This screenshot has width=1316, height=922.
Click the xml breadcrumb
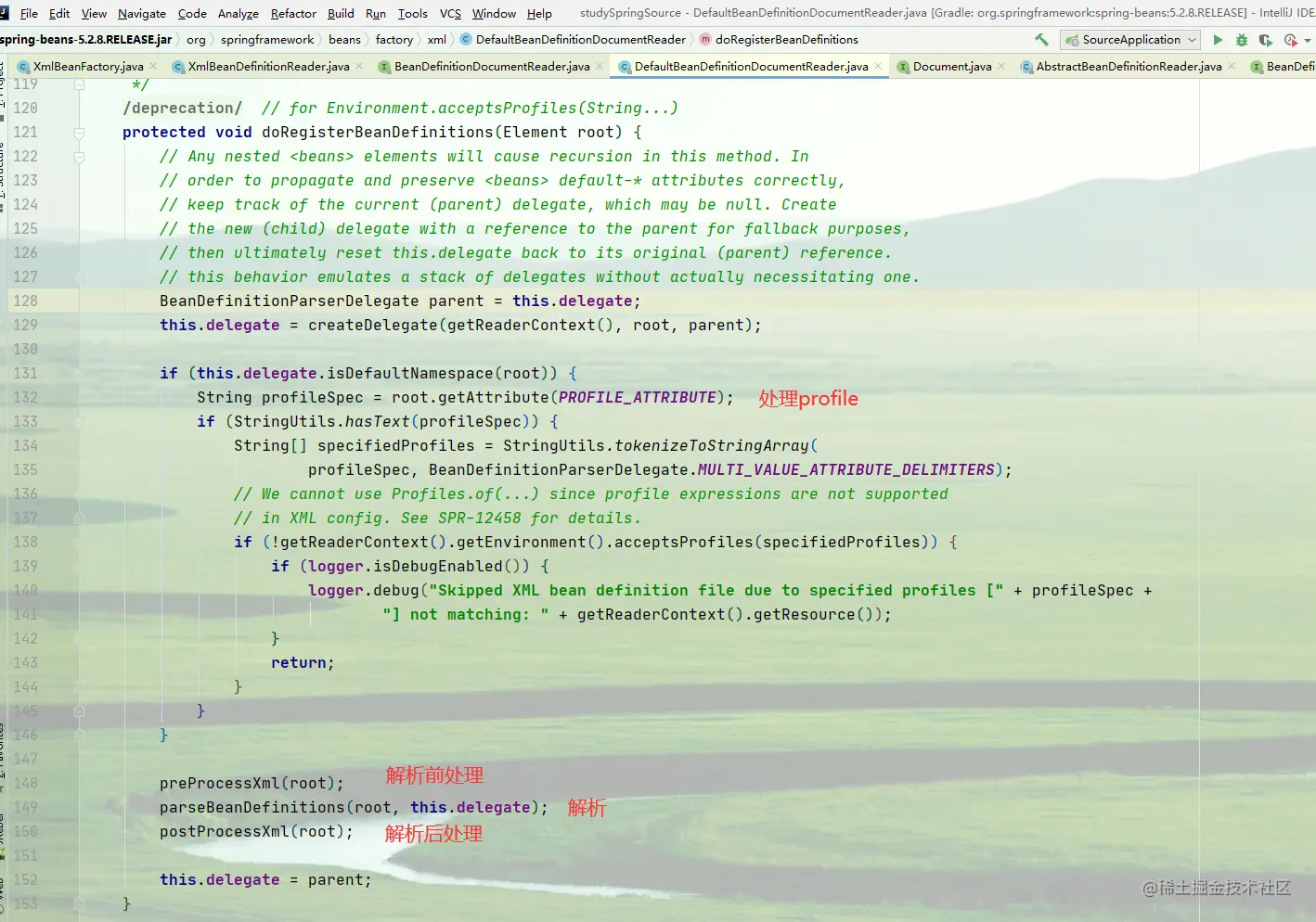coord(437,40)
